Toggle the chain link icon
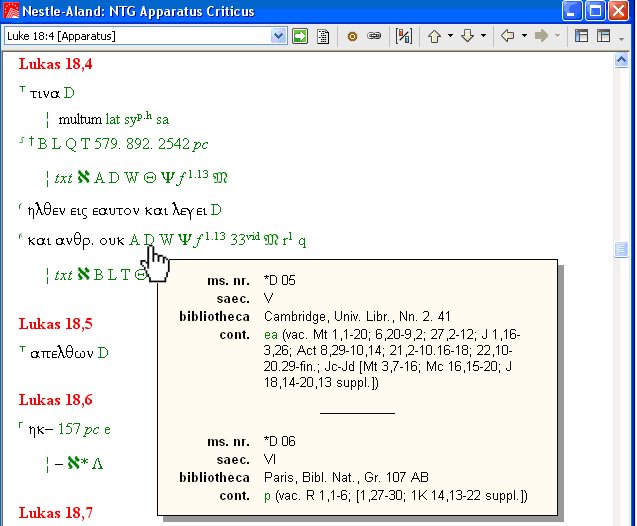This screenshot has height=526, width=637. coord(374,36)
